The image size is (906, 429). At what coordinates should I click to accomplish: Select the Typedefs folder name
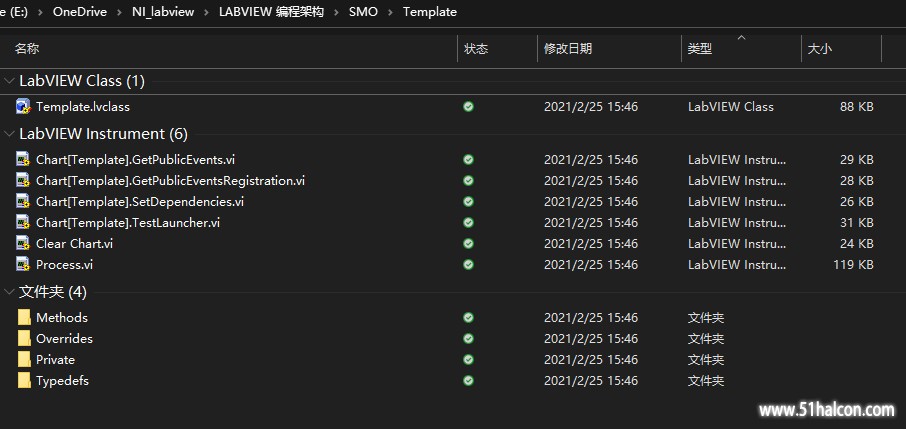tap(62, 380)
